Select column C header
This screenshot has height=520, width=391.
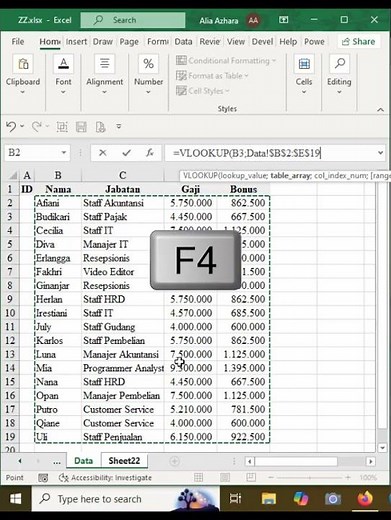pyautogui.click(x=122, y=175)
